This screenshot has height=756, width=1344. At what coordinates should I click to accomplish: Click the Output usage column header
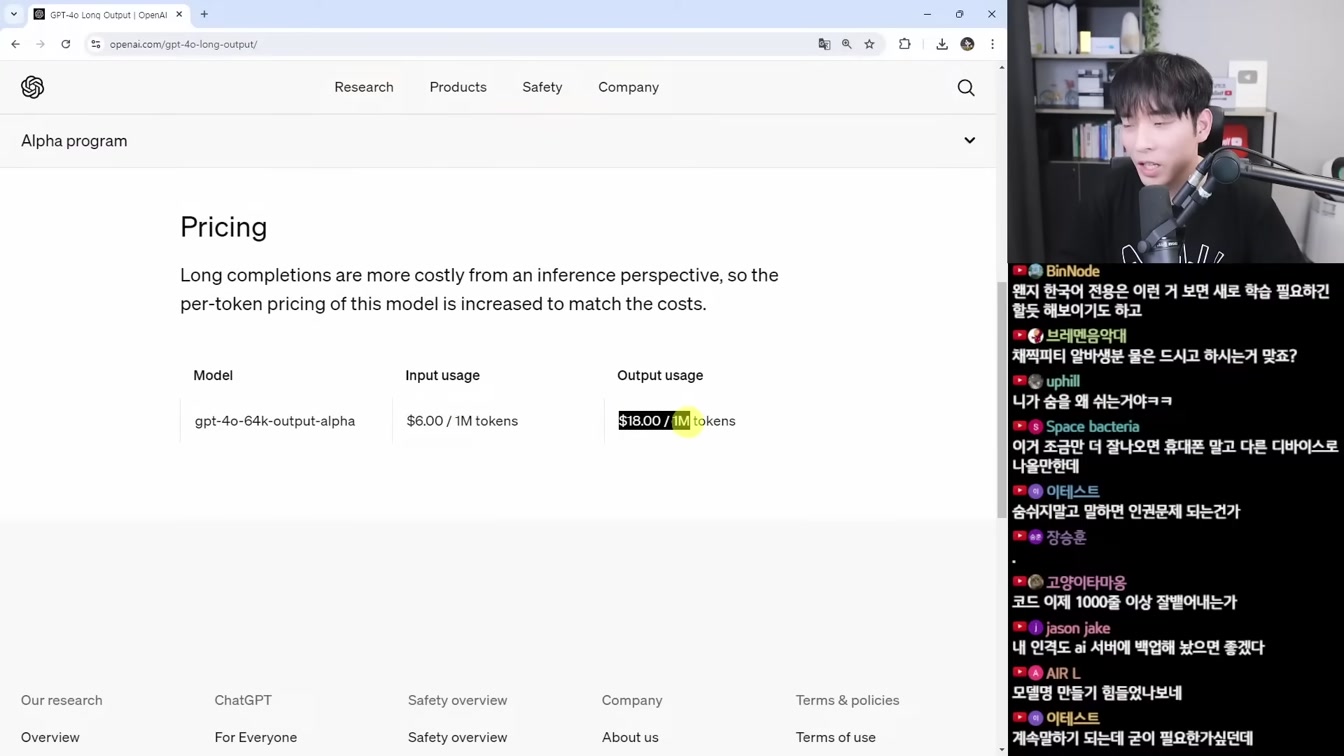pos(660,375)
